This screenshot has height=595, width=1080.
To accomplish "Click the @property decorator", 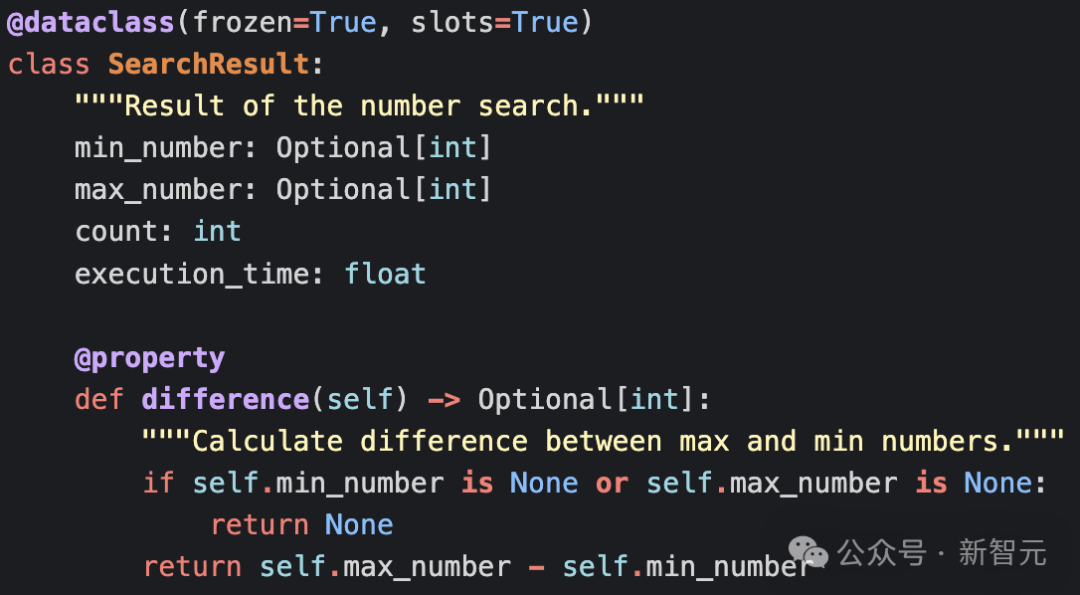I will point(149,357).
